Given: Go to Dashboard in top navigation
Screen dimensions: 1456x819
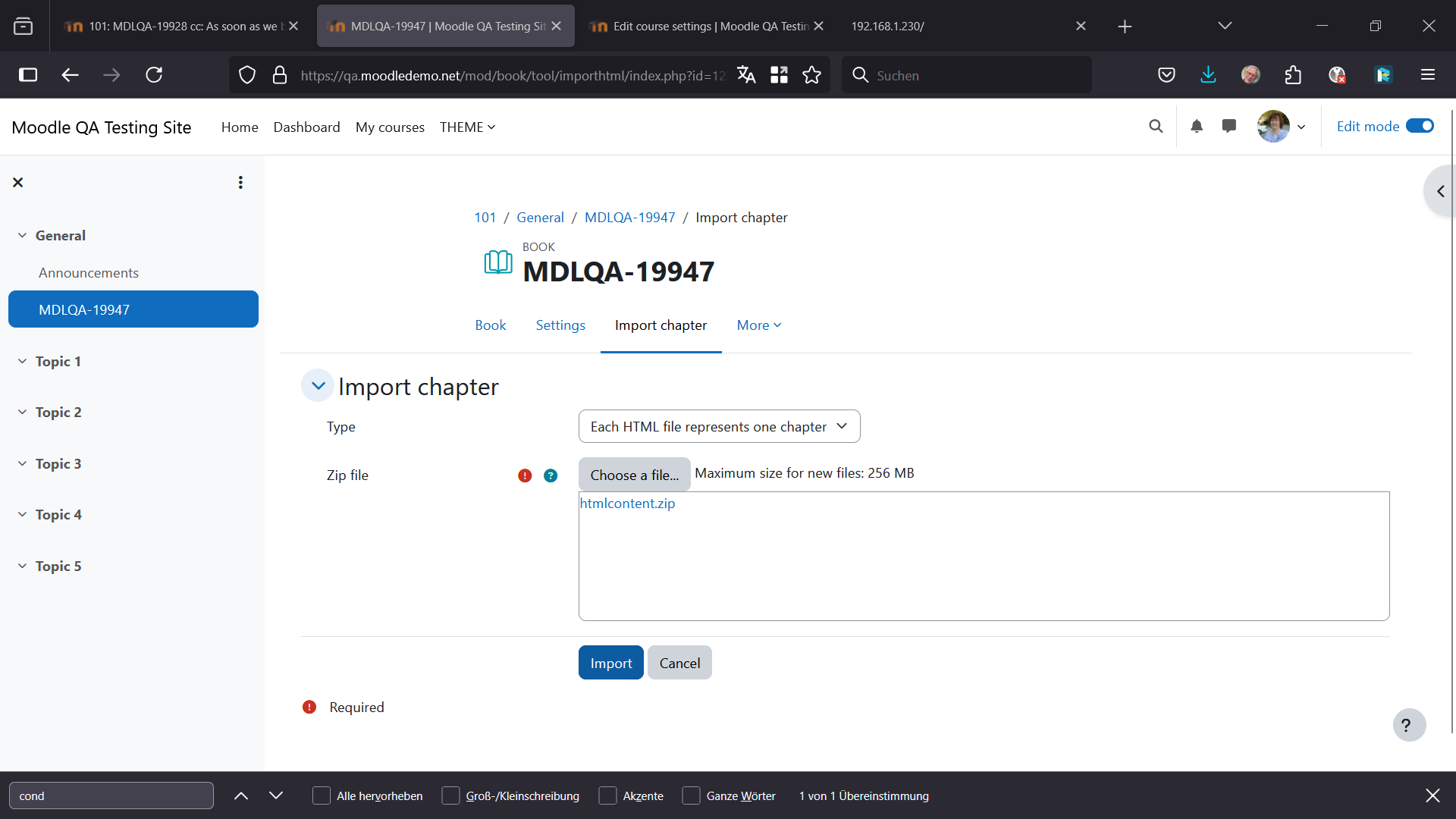Looking at the screenshot, I should pyautogui.click(x=306, y=127).
